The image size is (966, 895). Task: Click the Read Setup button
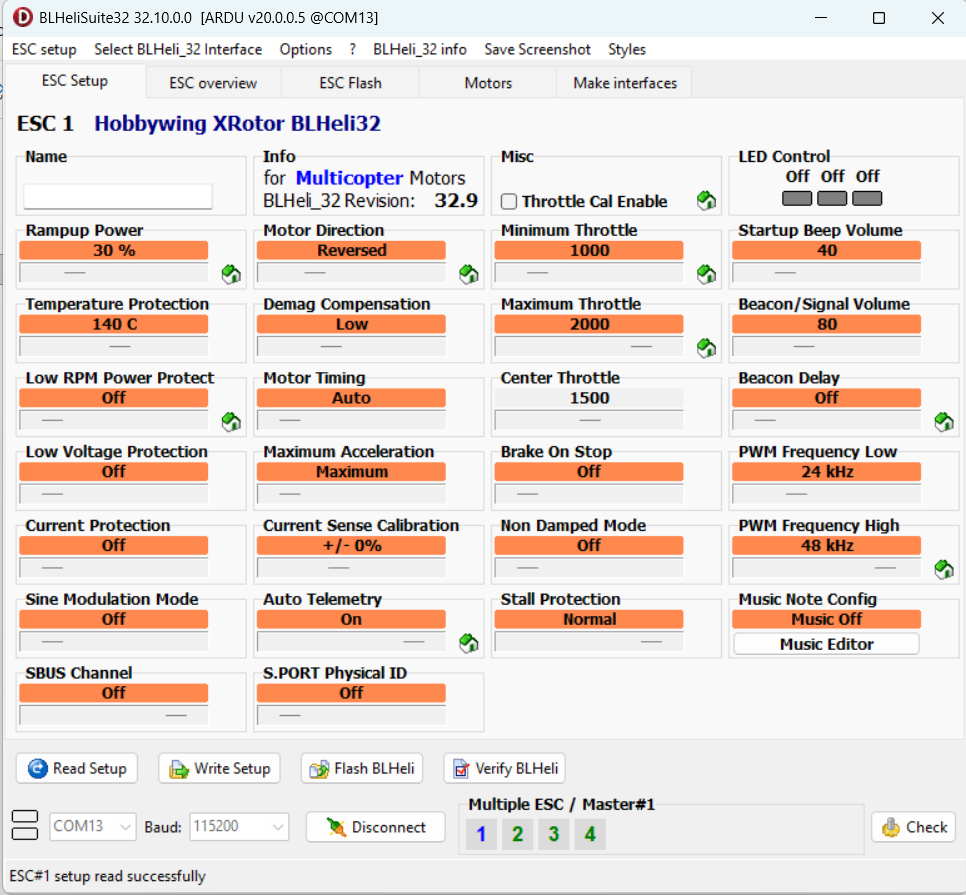coord(77,768)
